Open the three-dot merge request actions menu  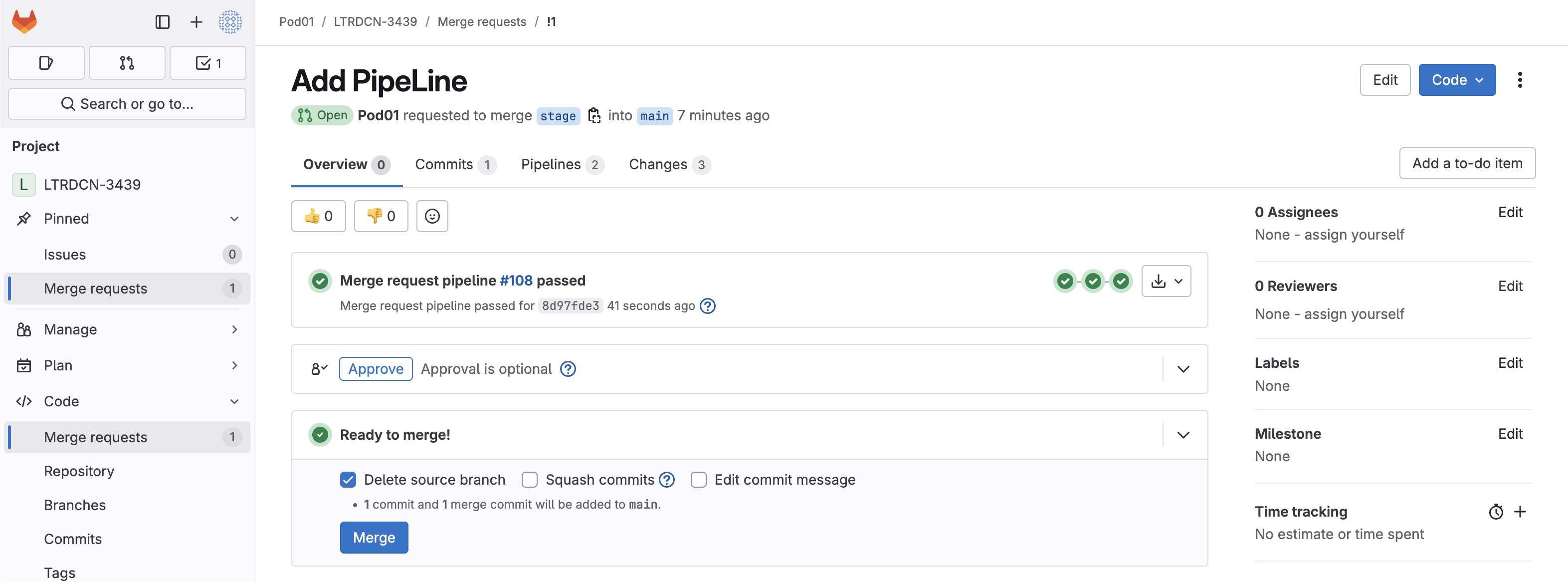[x=1519, y=80]
